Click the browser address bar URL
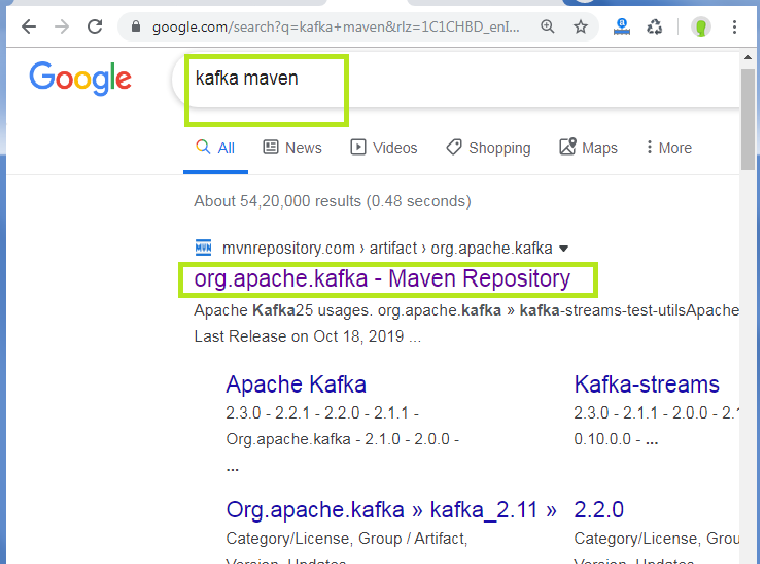The height and width of the screenshot is (564, 760). [335, 27]
